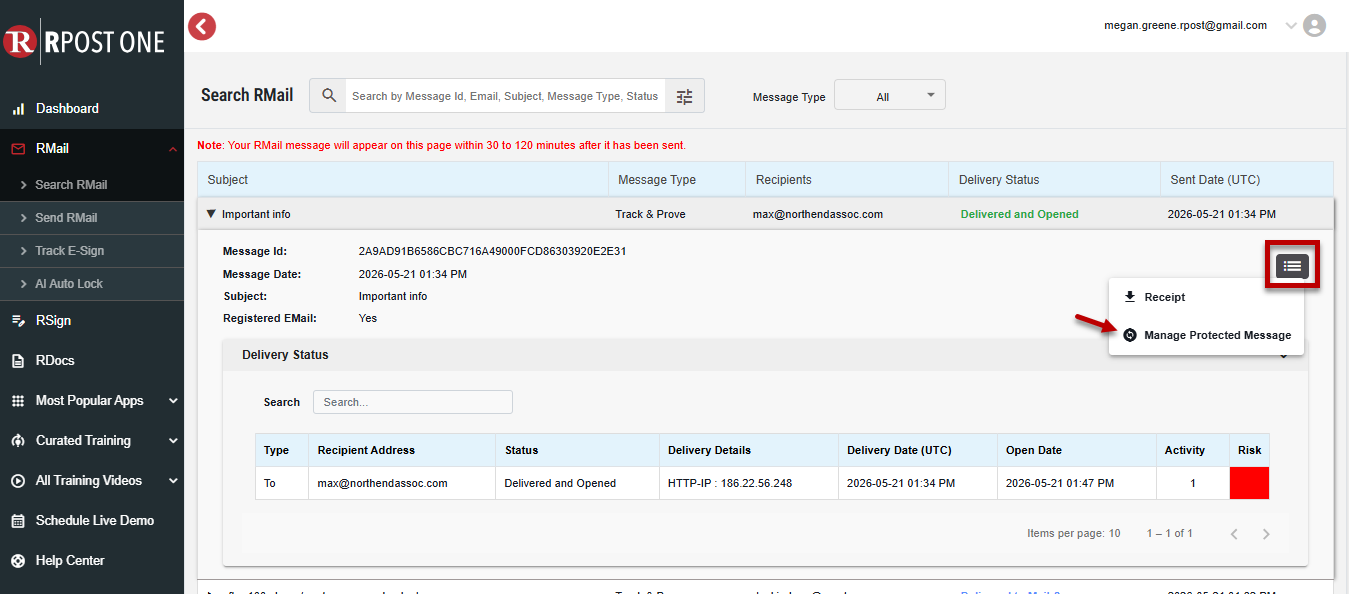Open Schedule Live Demo sidebar item
The width and height of the screenshot is (1349, 594).
(x=95, y=520)
